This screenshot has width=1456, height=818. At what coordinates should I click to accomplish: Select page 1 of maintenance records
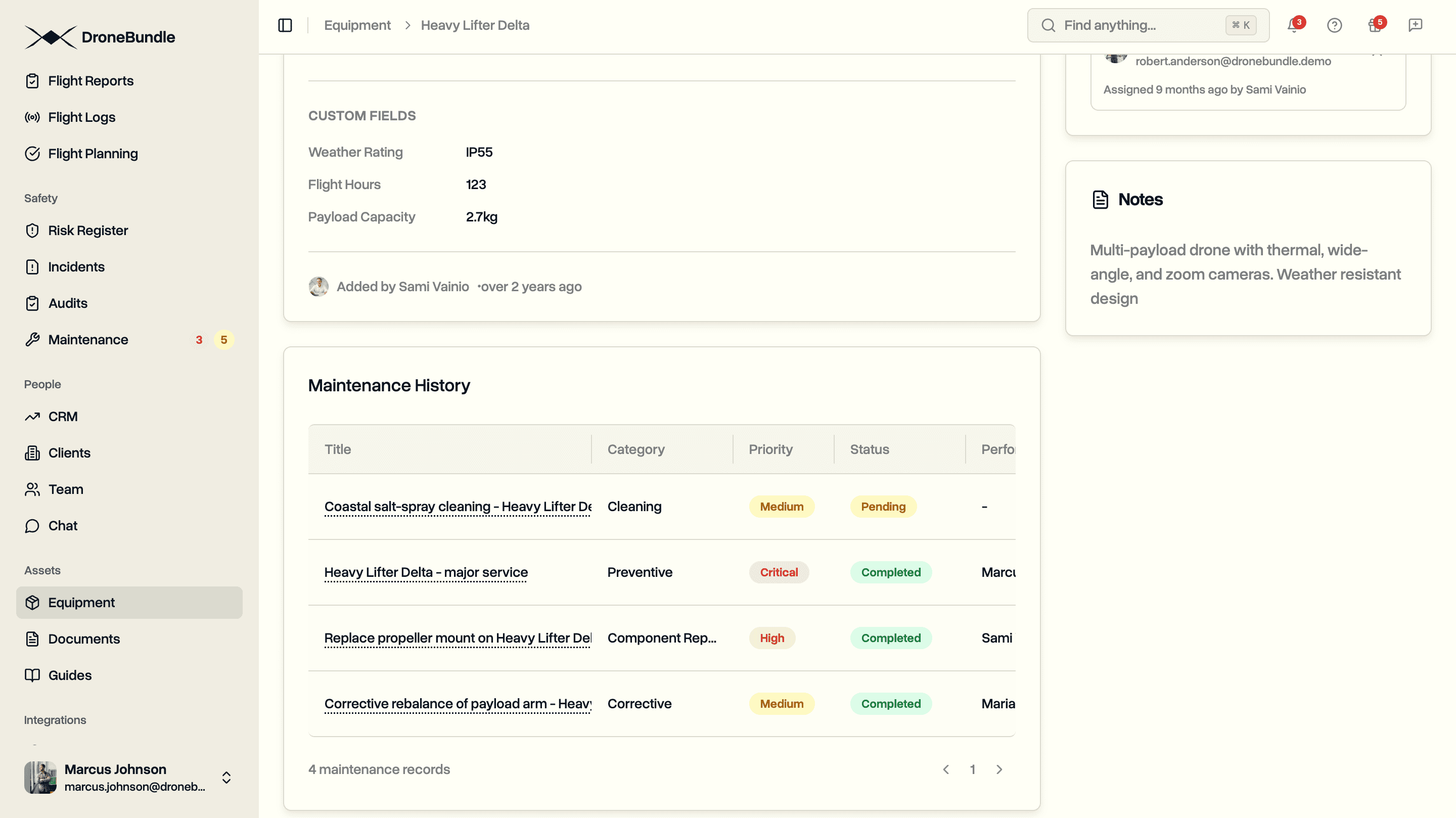973,769
